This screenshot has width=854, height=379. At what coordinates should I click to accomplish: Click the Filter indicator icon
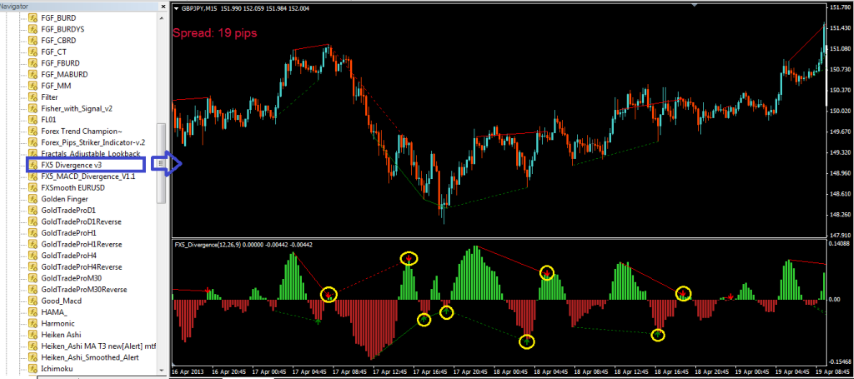click(x=33, y=97)
